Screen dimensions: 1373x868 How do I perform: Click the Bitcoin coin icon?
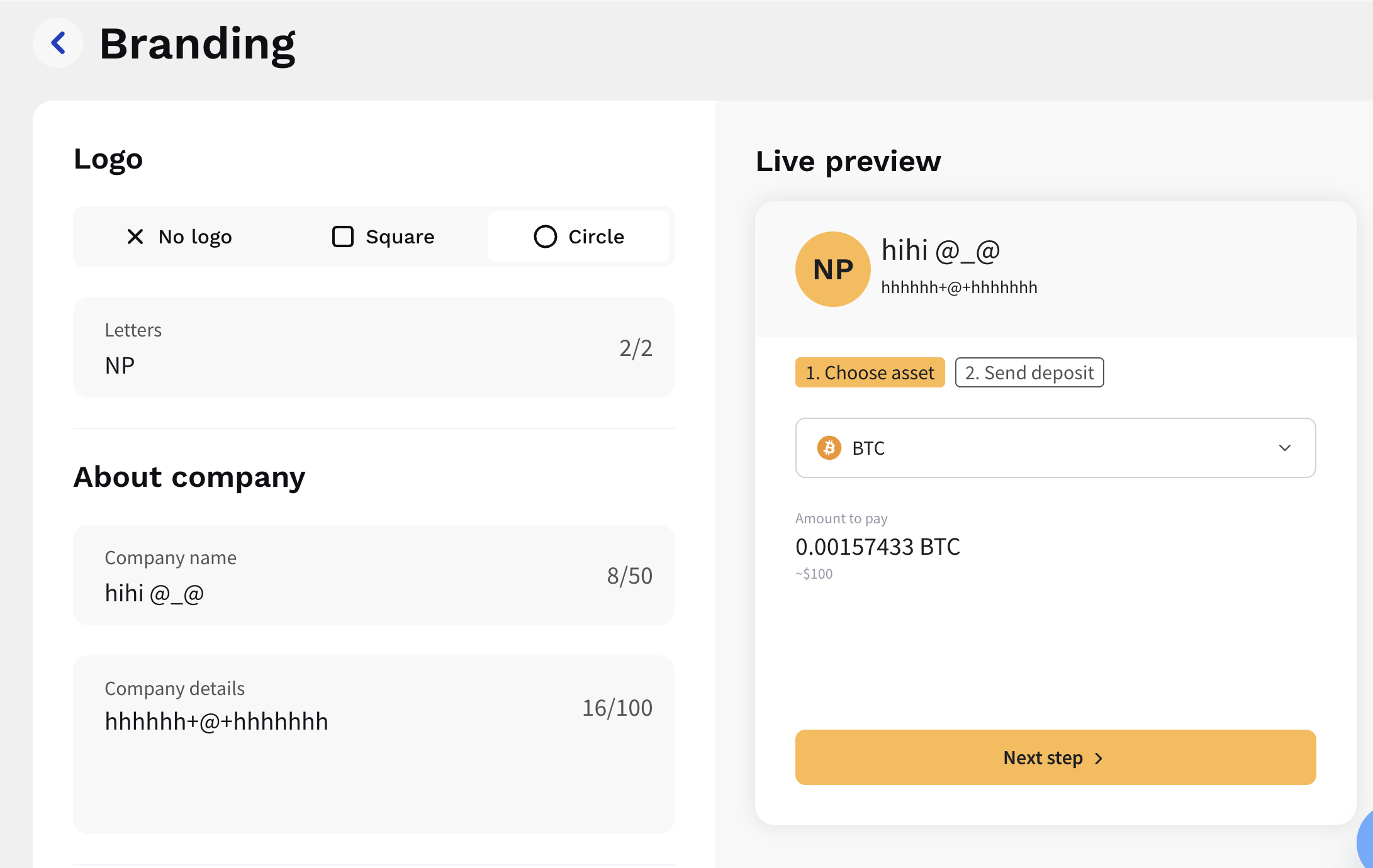click(x=829, y=448)
